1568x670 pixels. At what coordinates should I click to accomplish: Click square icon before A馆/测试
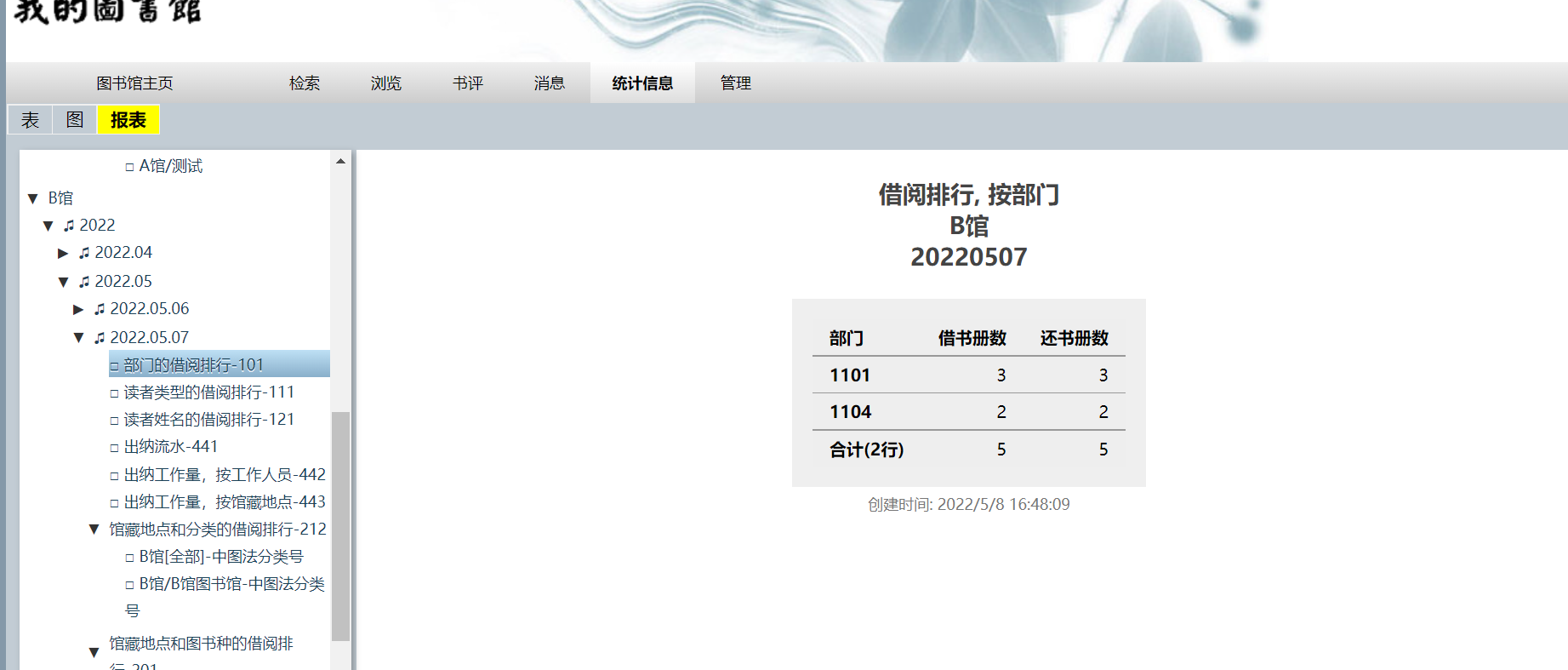(x=129, y=167)
